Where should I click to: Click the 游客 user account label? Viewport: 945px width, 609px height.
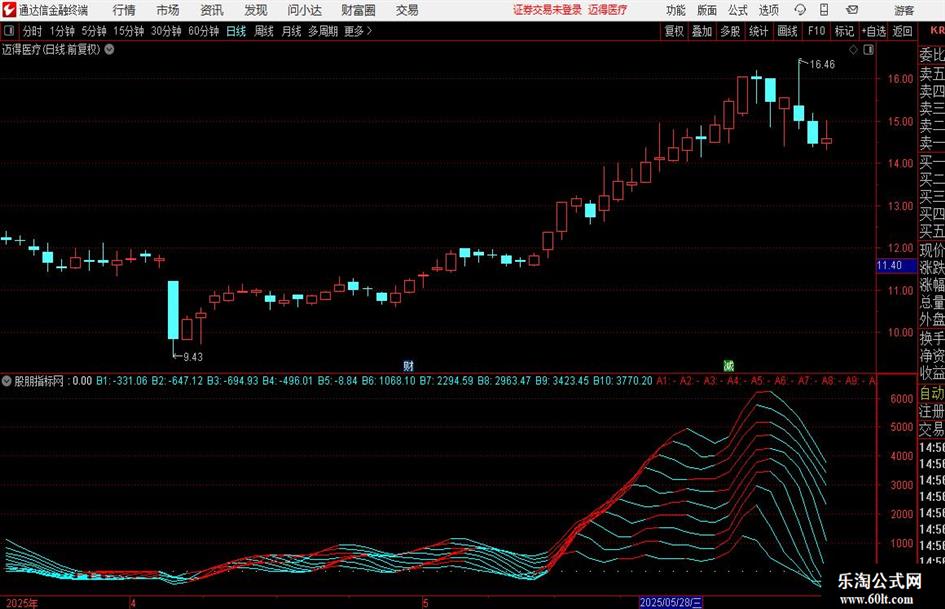pyautogui.click(x=903, y=10)
